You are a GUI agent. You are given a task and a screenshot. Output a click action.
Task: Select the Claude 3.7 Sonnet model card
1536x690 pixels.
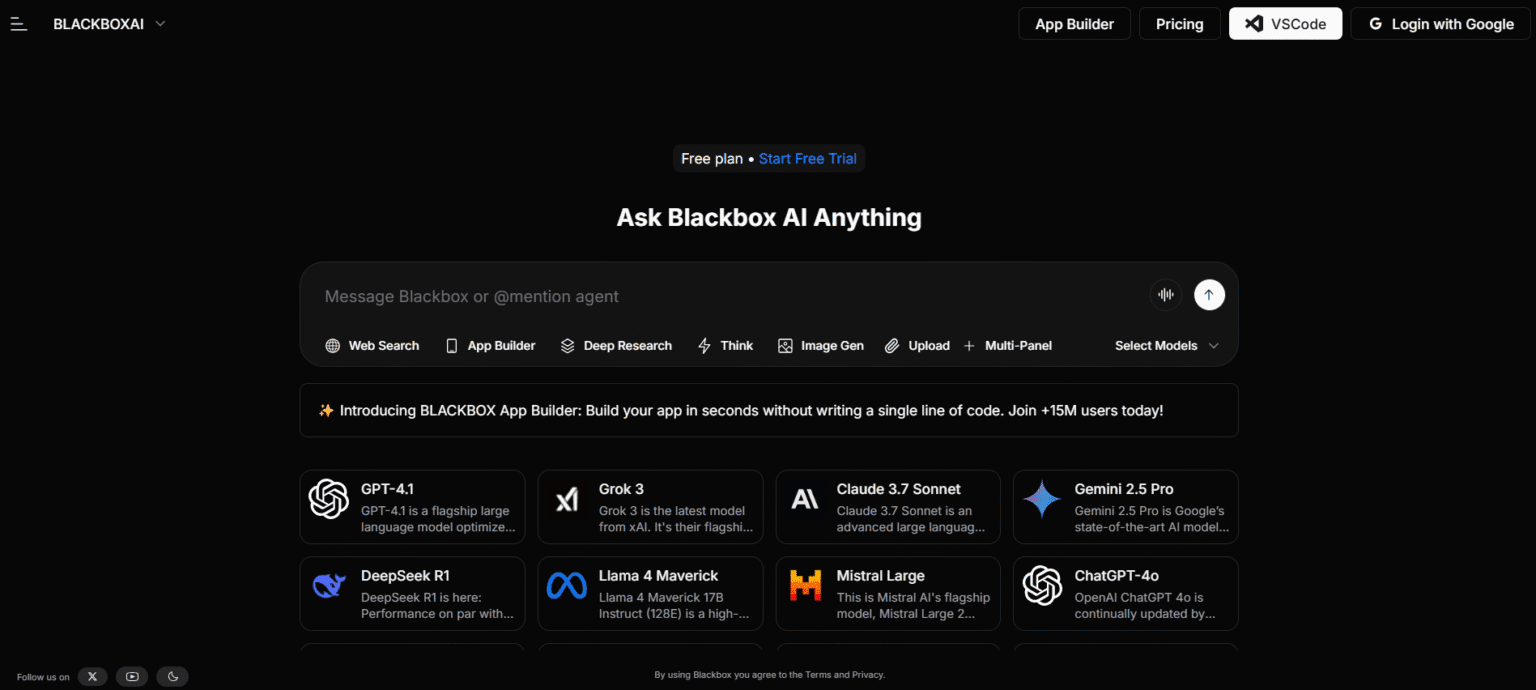[887, 506]
